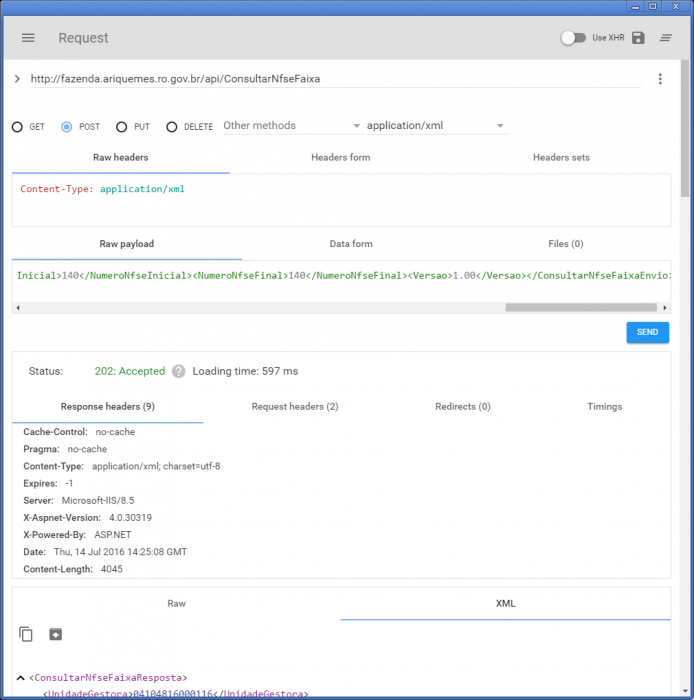Switch to the Headers form tab
Image resolution: width=694 pixels, height=700 pixels.
tap(341, 158)
